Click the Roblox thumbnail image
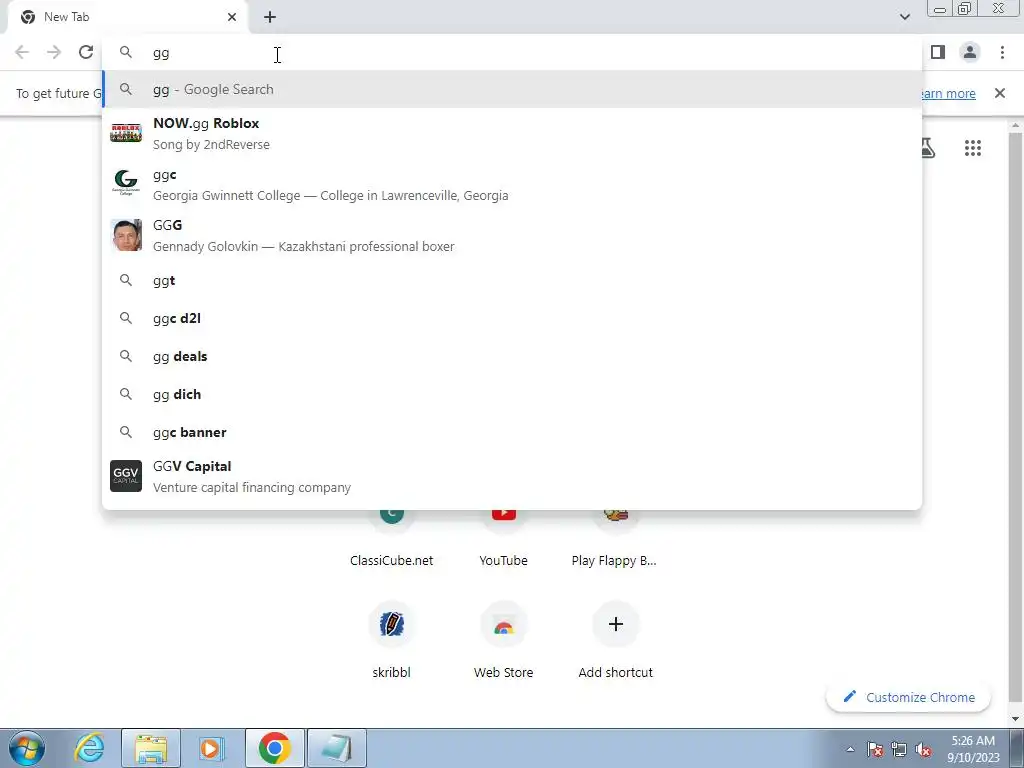This screenshot has width=1024, height=768. pyautogui.click(x=126, y=133)
